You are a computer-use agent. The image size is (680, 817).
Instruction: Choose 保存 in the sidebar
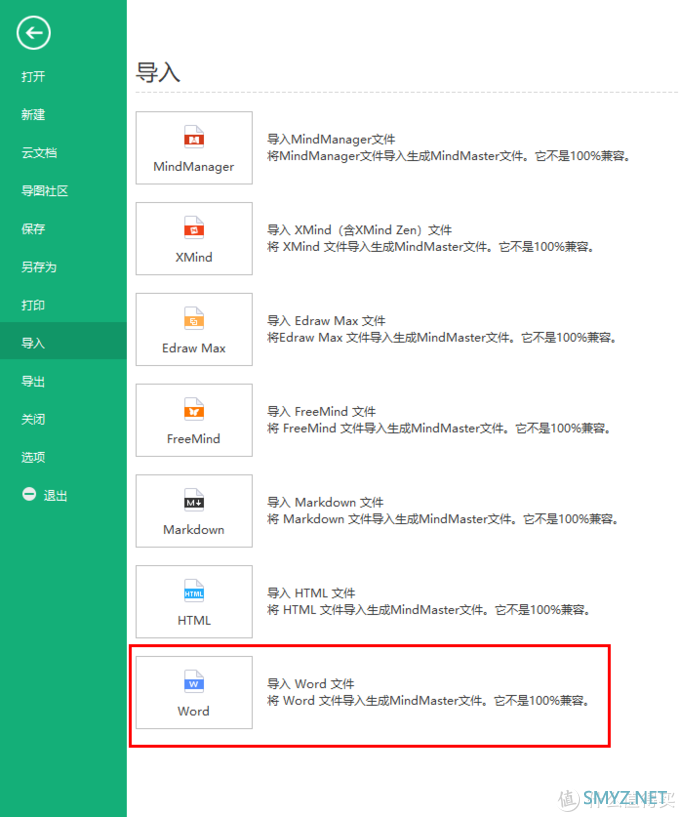[x=33, y=229]
